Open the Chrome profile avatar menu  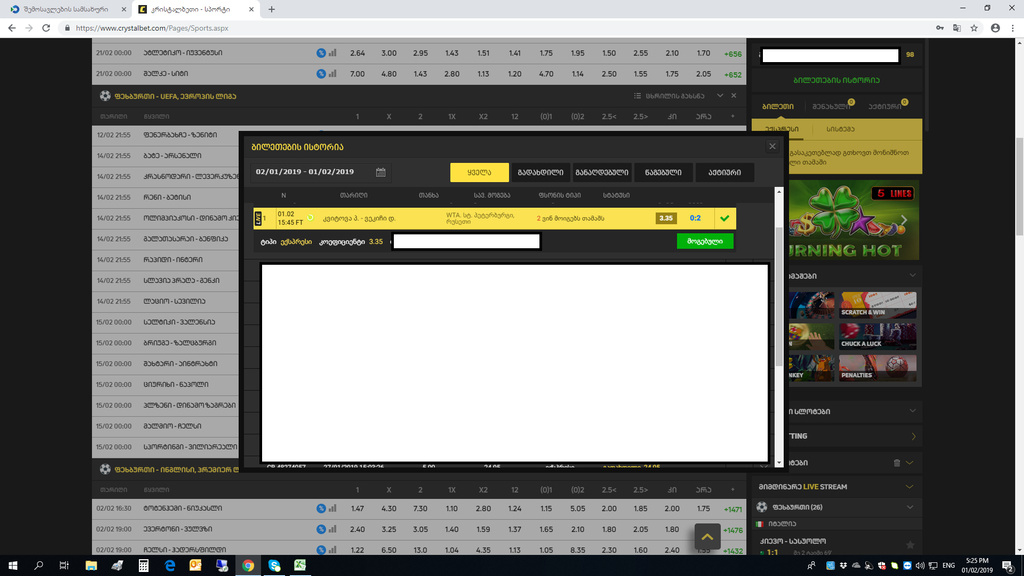(995, 28)
